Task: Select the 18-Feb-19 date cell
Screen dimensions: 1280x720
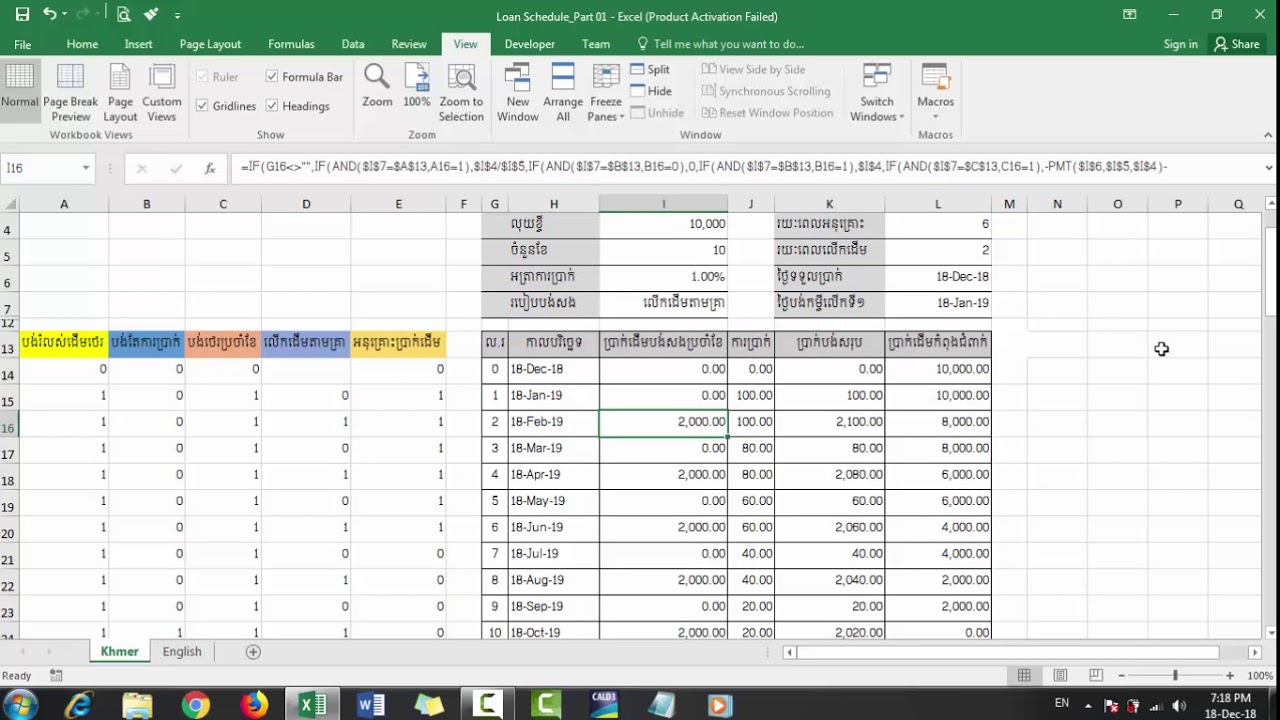Action: [553, 422]
